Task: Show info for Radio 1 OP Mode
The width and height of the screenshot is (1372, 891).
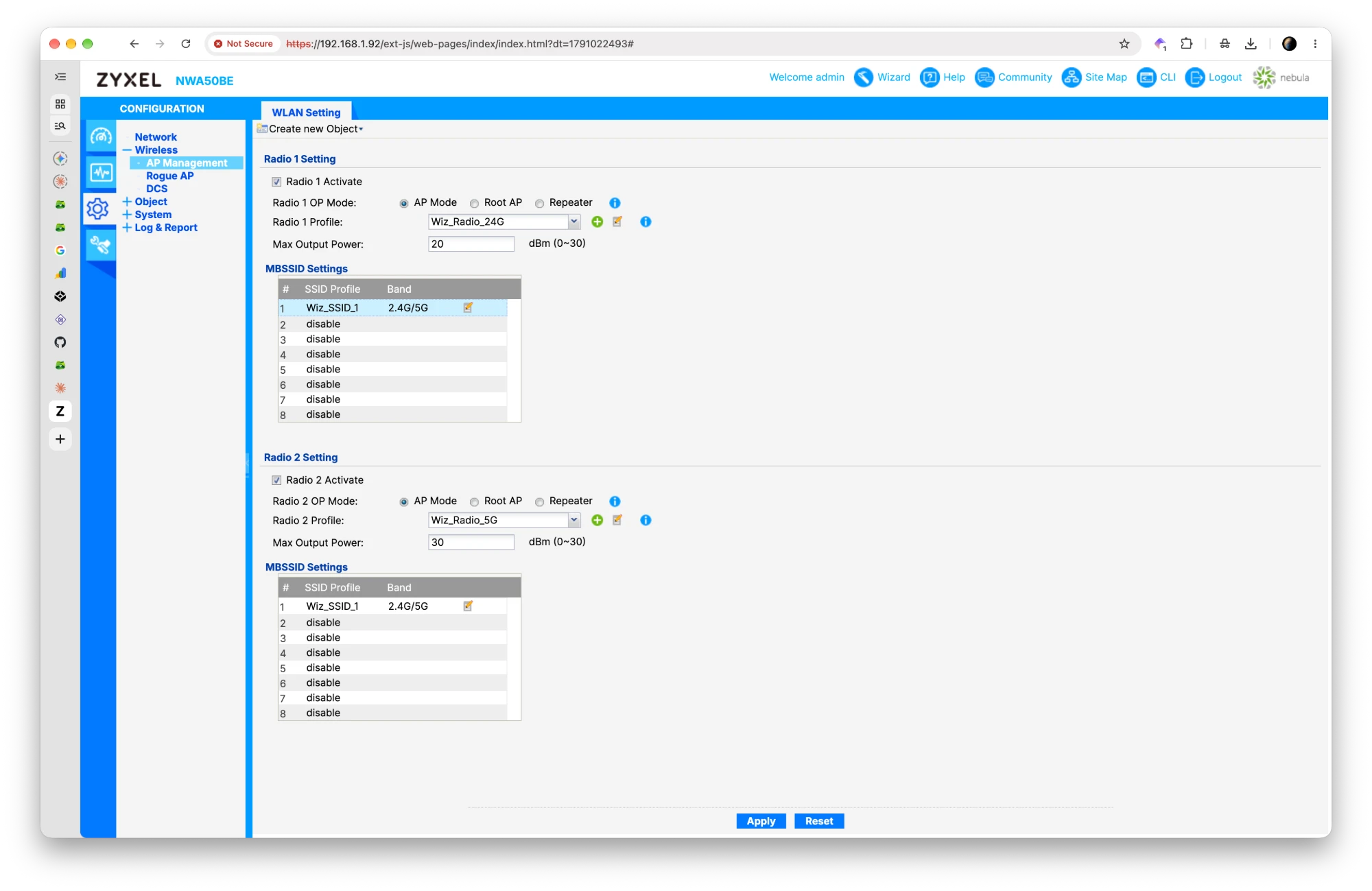Action: tap(615, 203)
